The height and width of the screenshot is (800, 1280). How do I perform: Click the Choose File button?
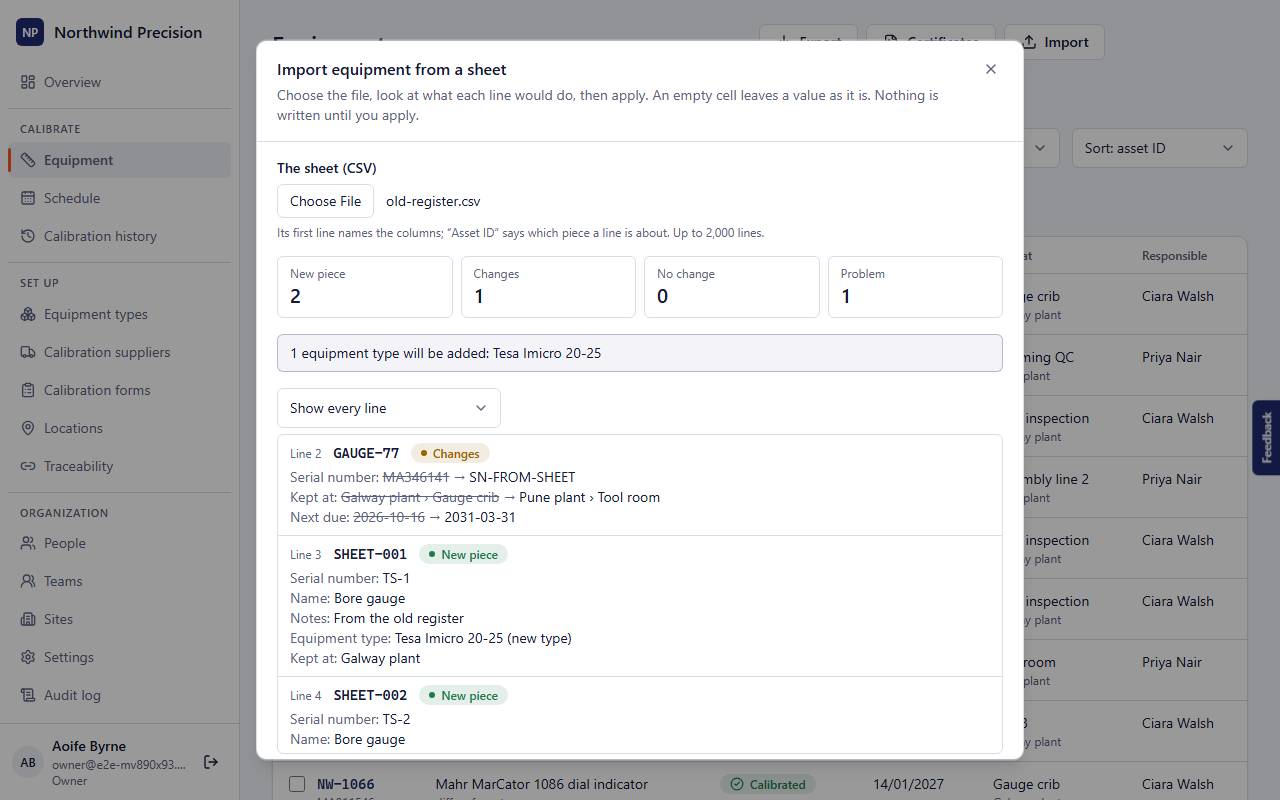coord(325,201)
